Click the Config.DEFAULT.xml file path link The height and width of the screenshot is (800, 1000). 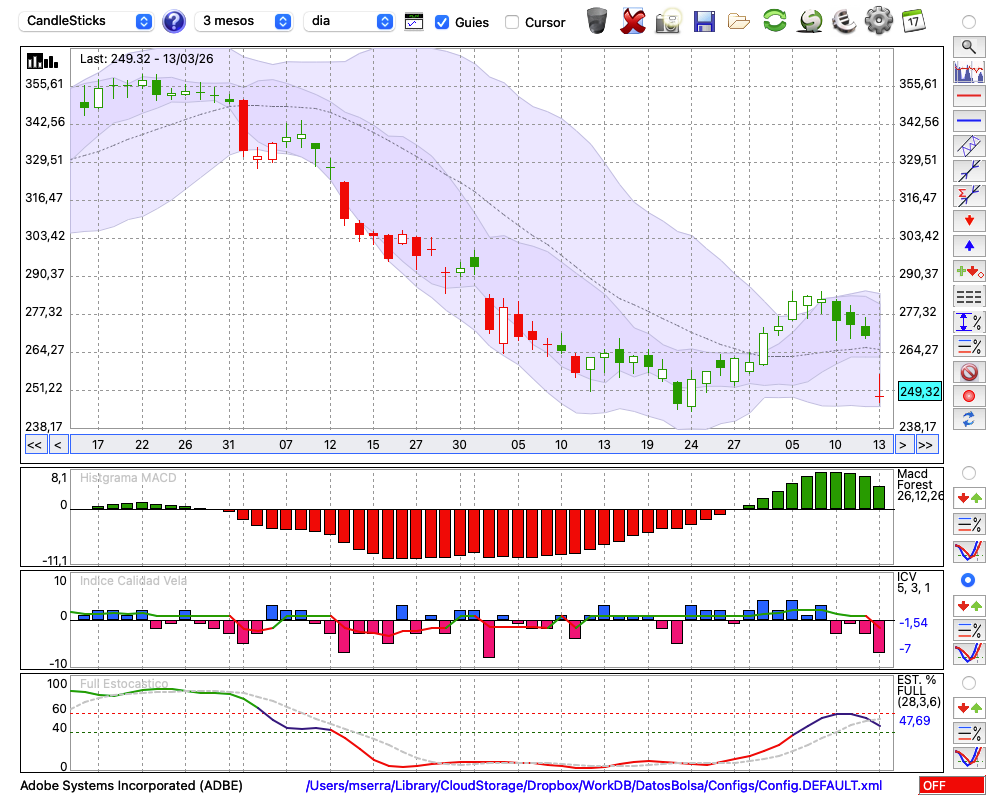594,785
